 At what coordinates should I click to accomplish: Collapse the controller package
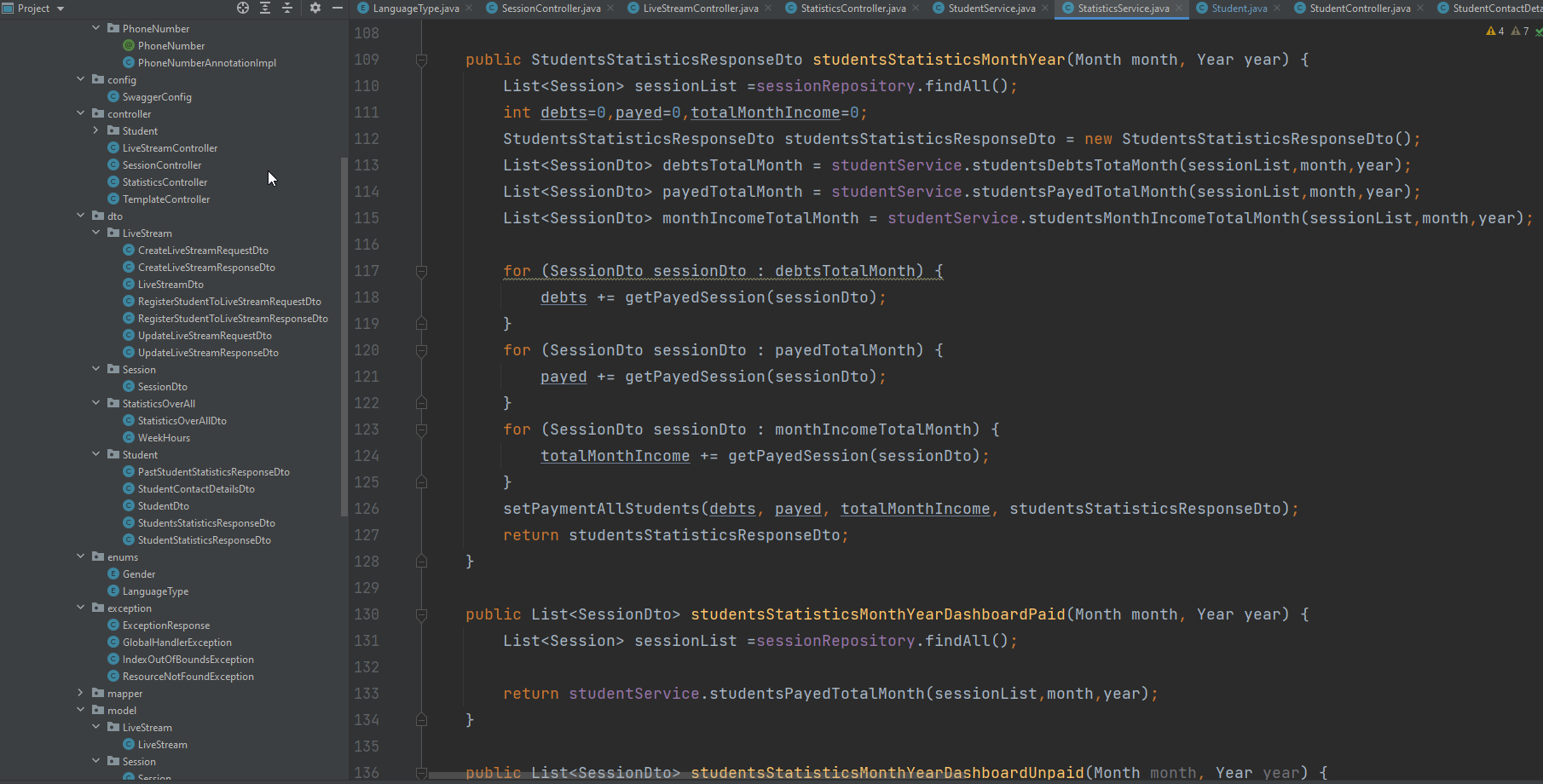click(x=81, y=113)
